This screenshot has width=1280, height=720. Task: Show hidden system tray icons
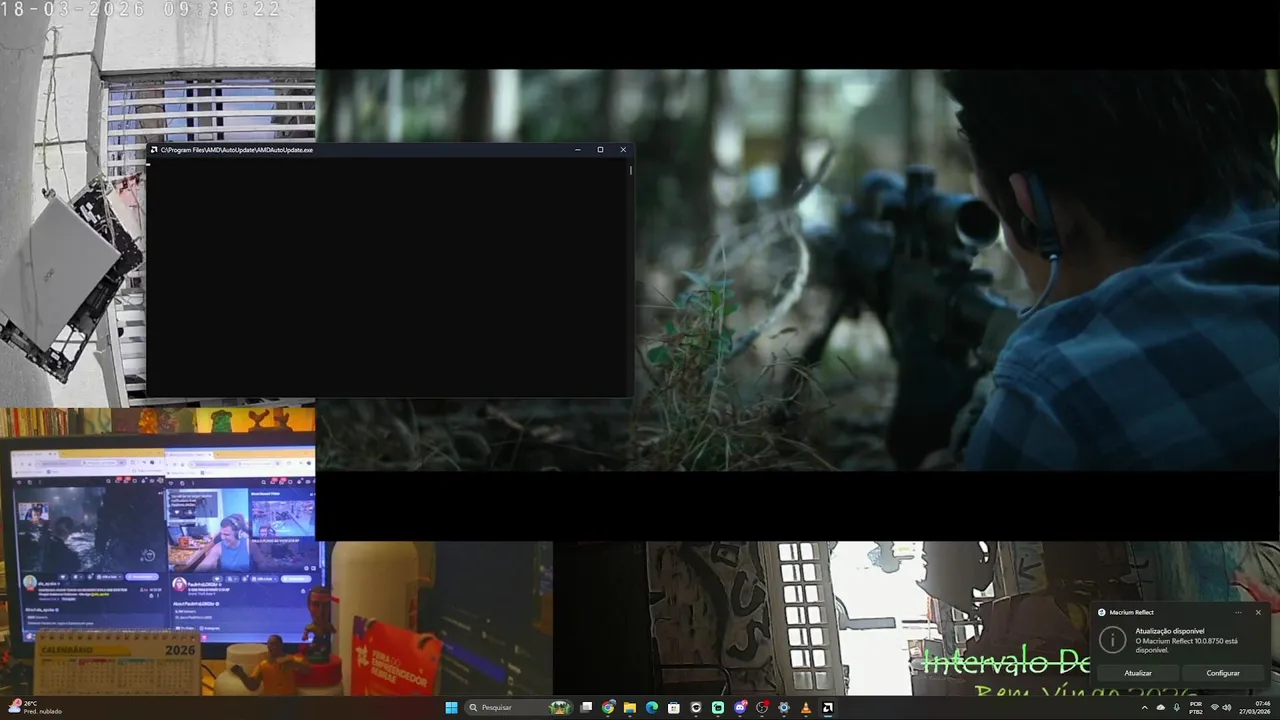click(1145, 707)
